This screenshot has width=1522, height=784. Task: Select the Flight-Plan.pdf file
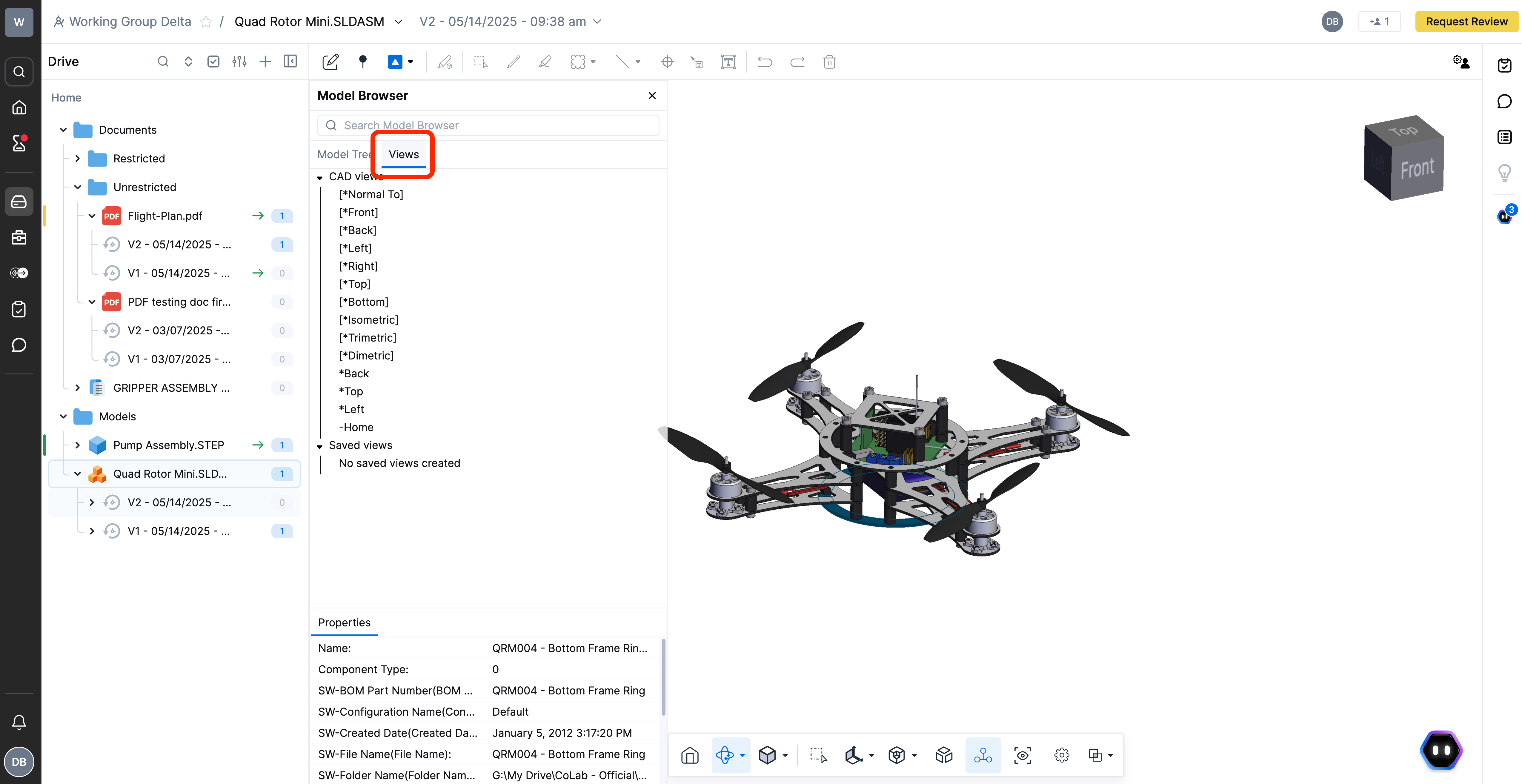tap(165, 216)
